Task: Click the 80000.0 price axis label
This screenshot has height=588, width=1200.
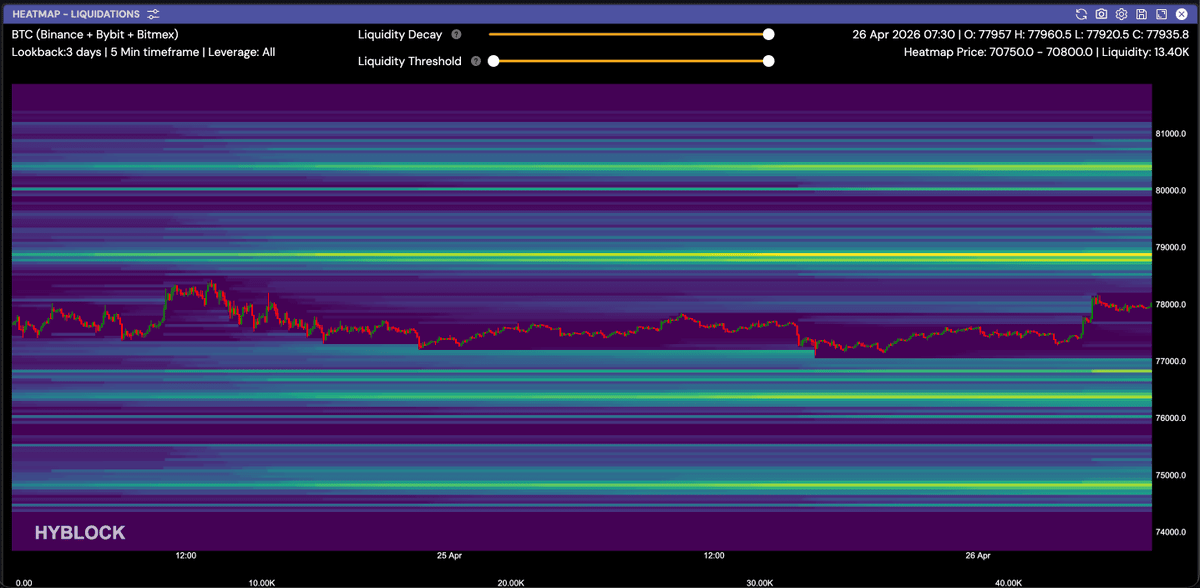Action: [1170, 190]
